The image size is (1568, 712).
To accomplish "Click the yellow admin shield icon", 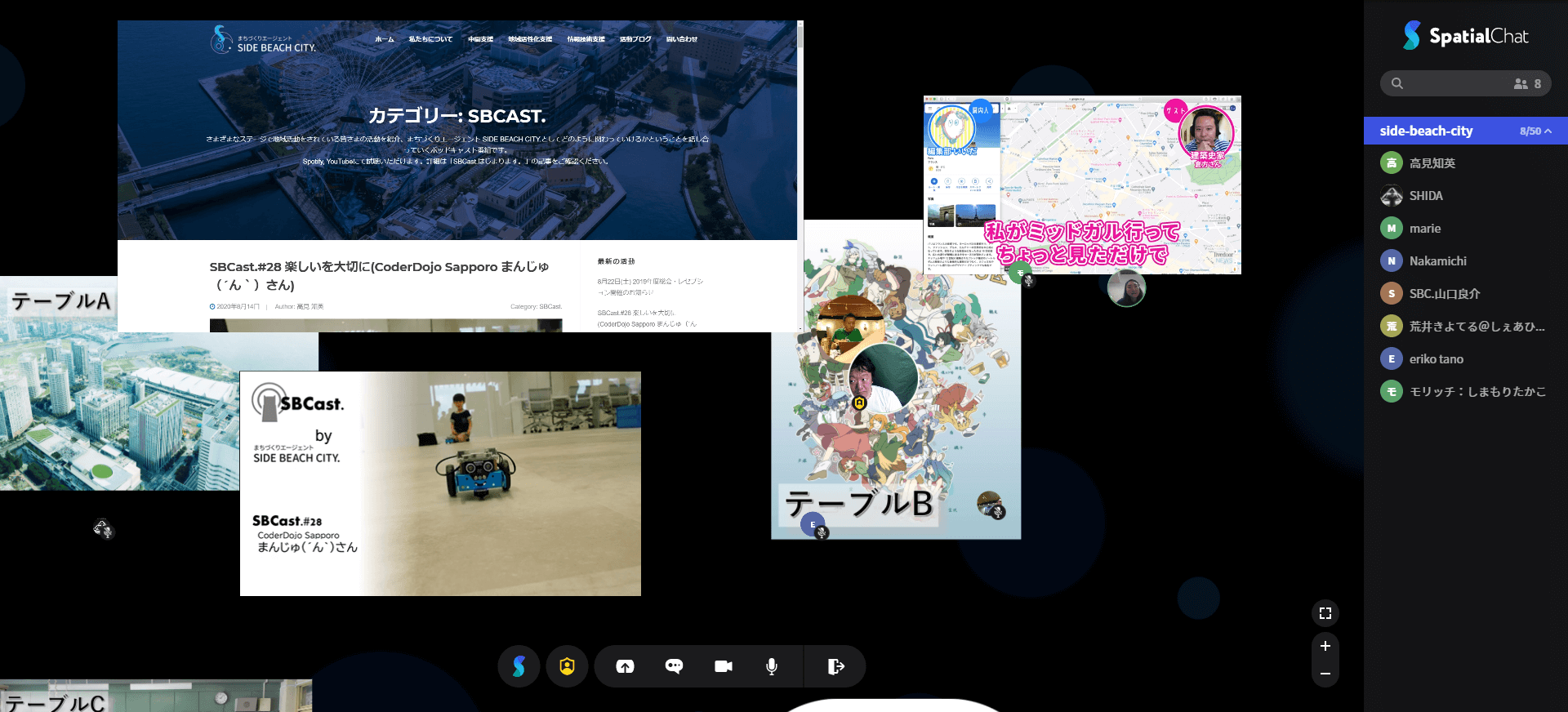I will [x=567, y=666].
